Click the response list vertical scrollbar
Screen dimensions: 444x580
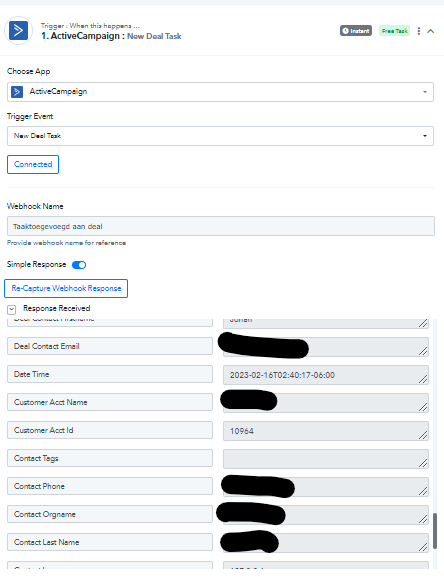pyautogui.click(x=435, y=531)
